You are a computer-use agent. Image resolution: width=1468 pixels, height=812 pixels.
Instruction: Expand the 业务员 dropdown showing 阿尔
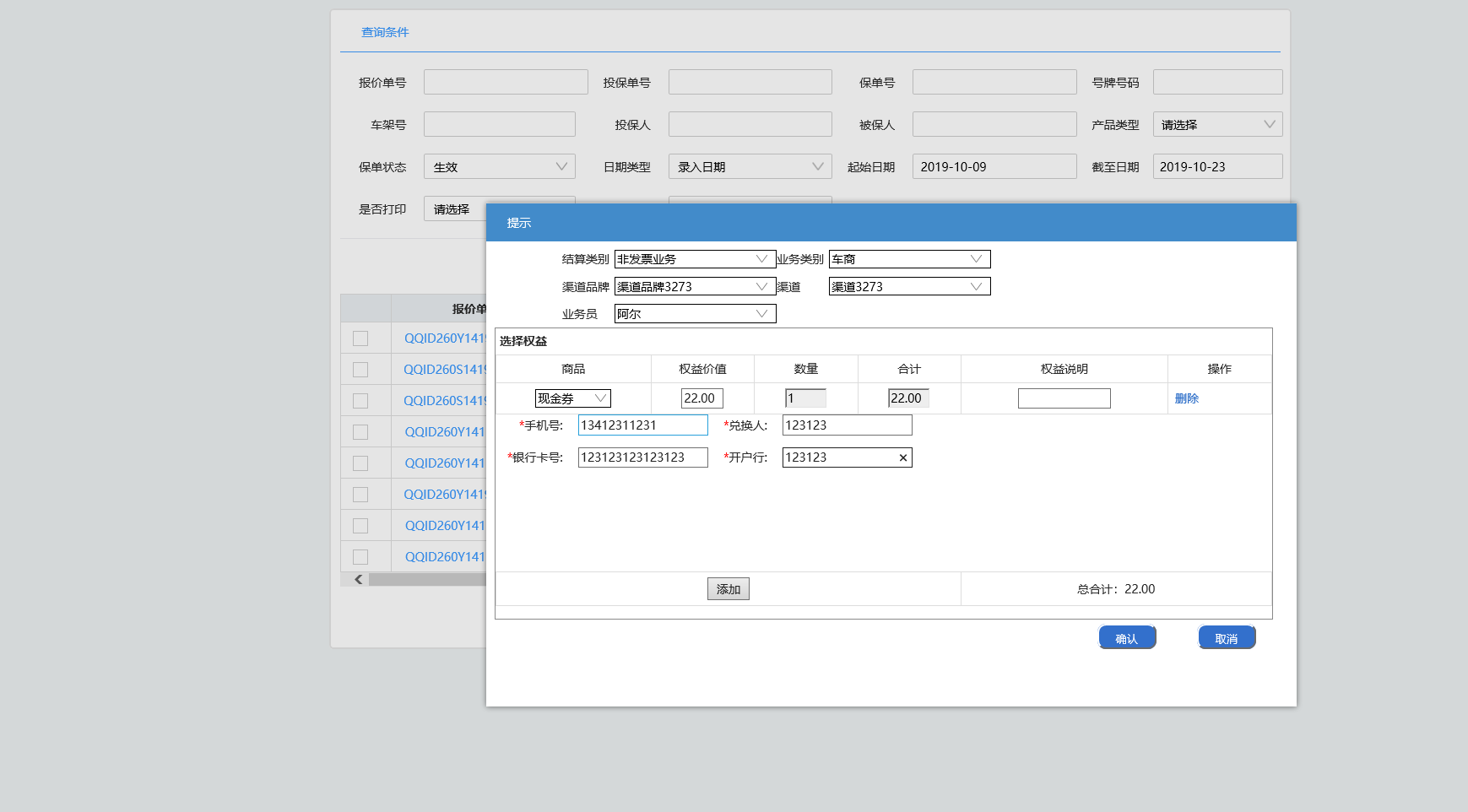pyautogui.click(x=694, y=314)
